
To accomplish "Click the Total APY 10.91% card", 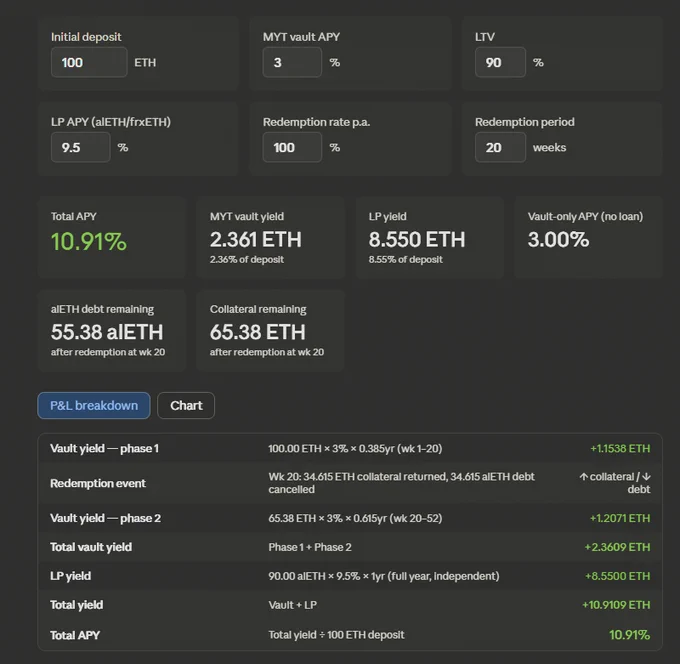I will coord(112,237).
